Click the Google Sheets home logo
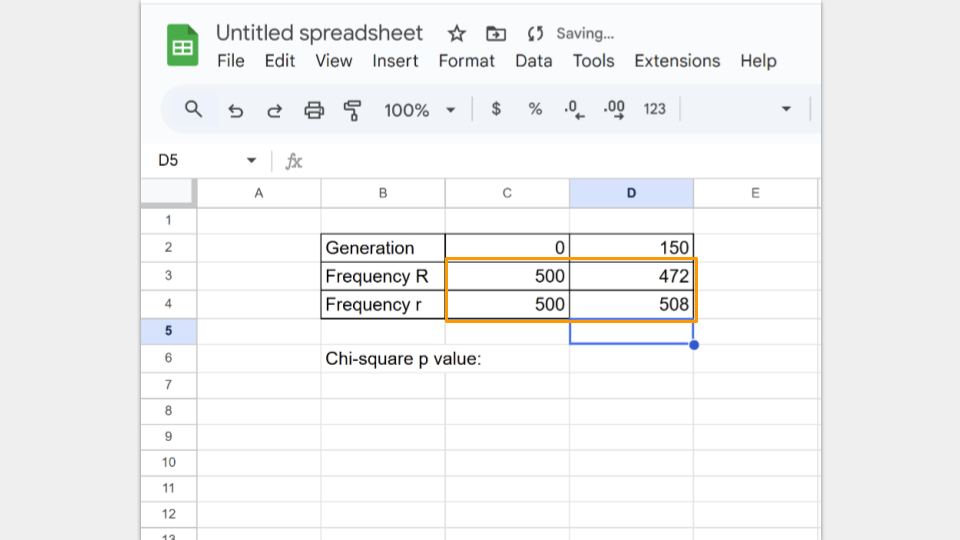960x540 pixels. tap(183, 46)
